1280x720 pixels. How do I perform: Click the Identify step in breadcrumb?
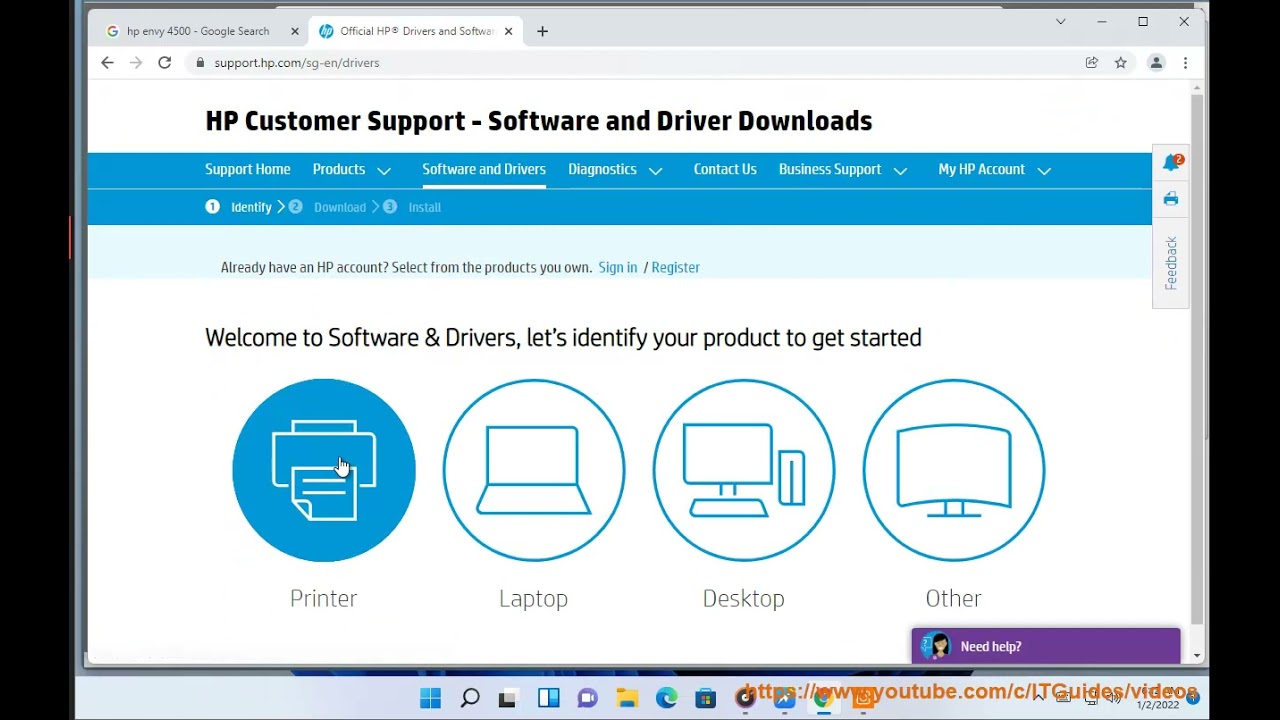(251, 207)
